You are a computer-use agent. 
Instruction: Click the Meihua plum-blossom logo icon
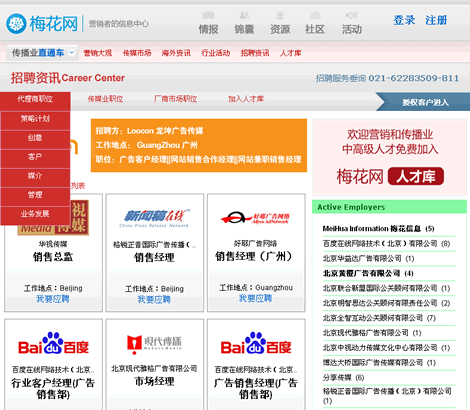16,23
